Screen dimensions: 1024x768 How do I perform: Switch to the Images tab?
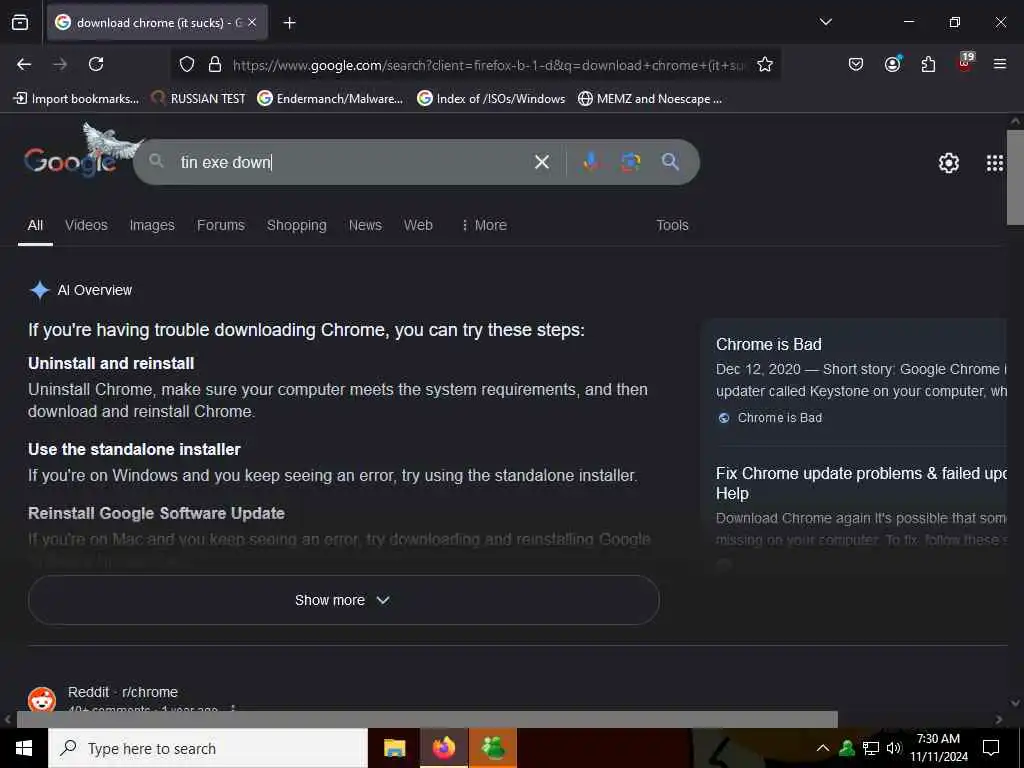(152, 225)
